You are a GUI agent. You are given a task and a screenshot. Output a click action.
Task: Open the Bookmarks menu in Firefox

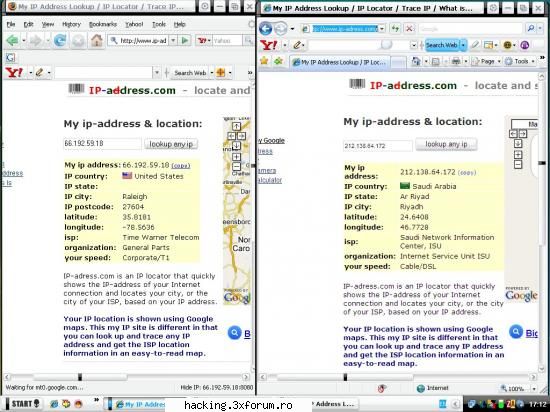(x=102, y=24)
